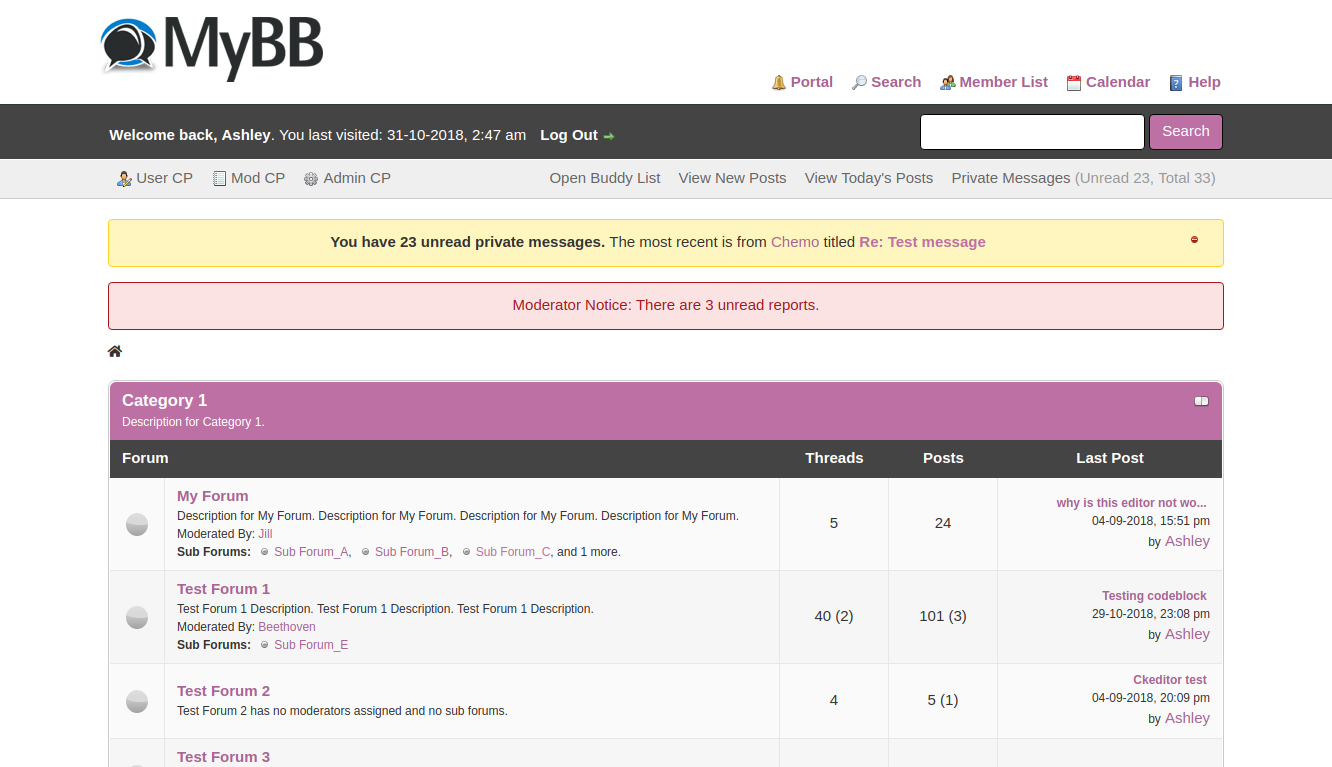Open Mod CP from the toolbar

pyautogui.click(x=257, y=178)
